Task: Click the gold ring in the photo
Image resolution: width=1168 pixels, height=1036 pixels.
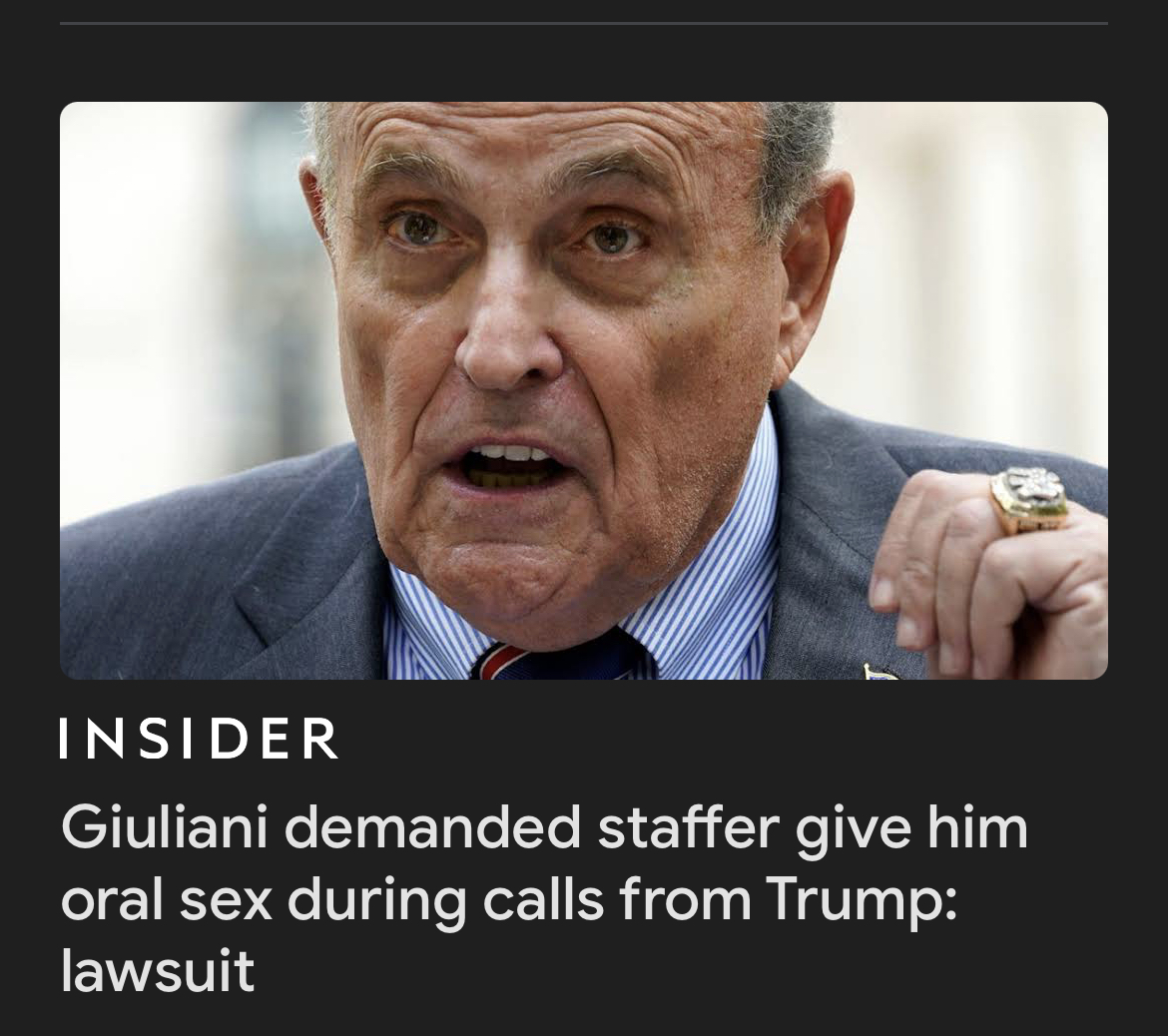Action: (x=1030, y=499)
